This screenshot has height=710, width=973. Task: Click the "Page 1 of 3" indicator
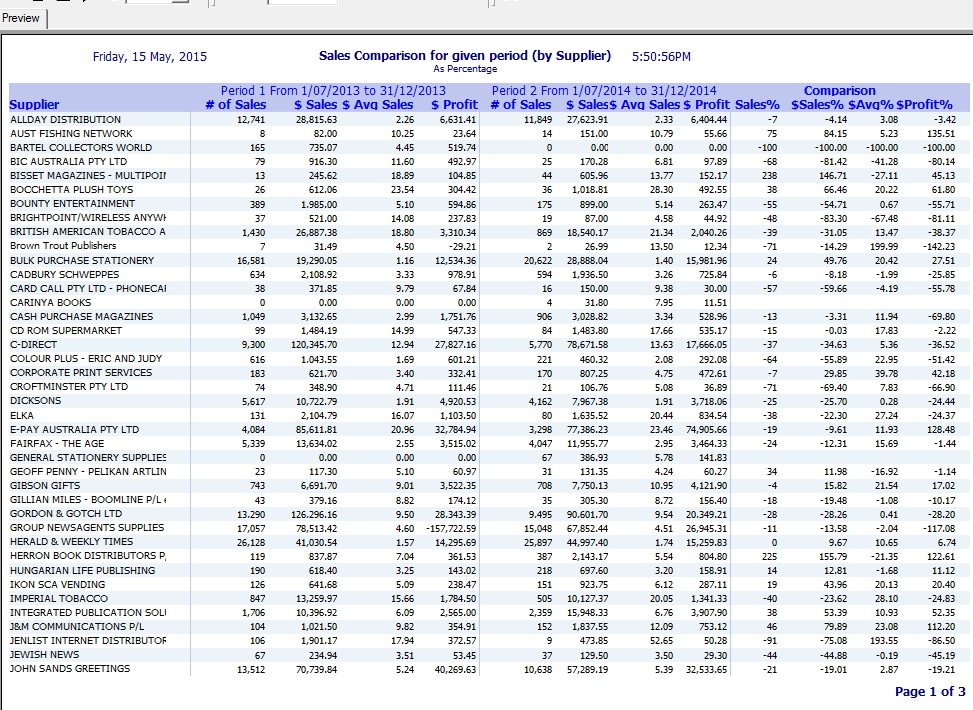930,691
